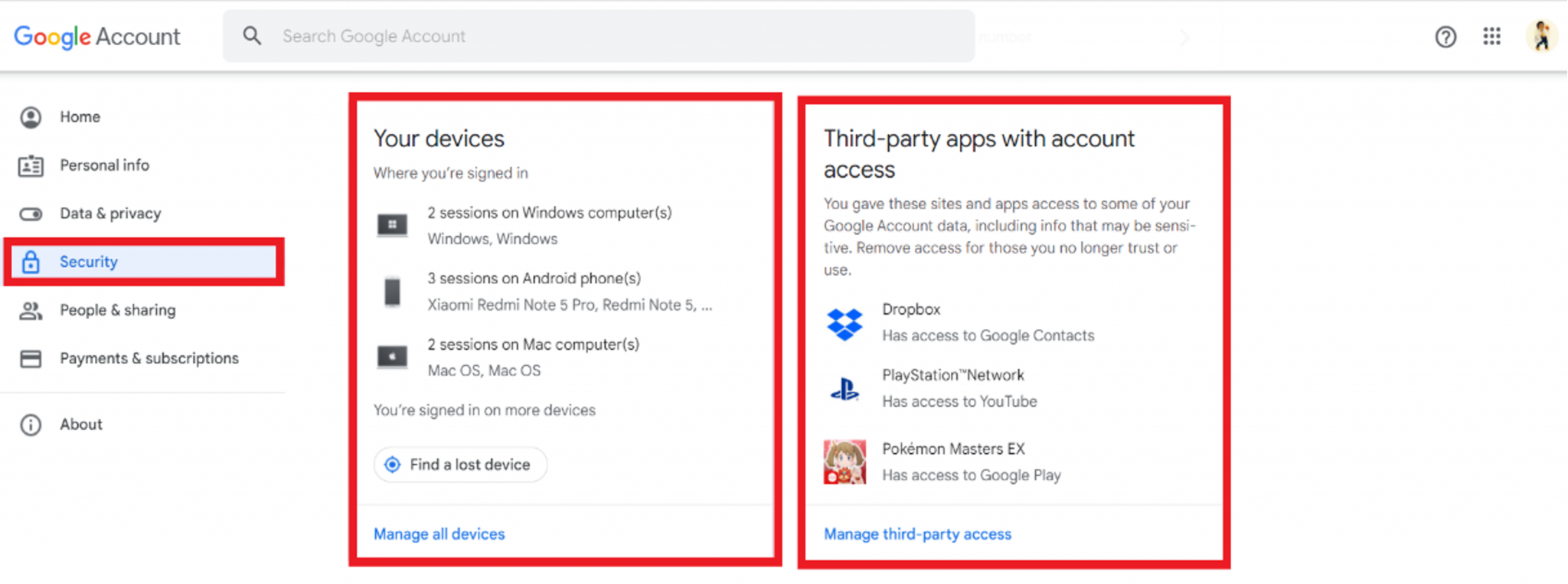
Task: Click the Find a lost device button
Action: point(460,465)
